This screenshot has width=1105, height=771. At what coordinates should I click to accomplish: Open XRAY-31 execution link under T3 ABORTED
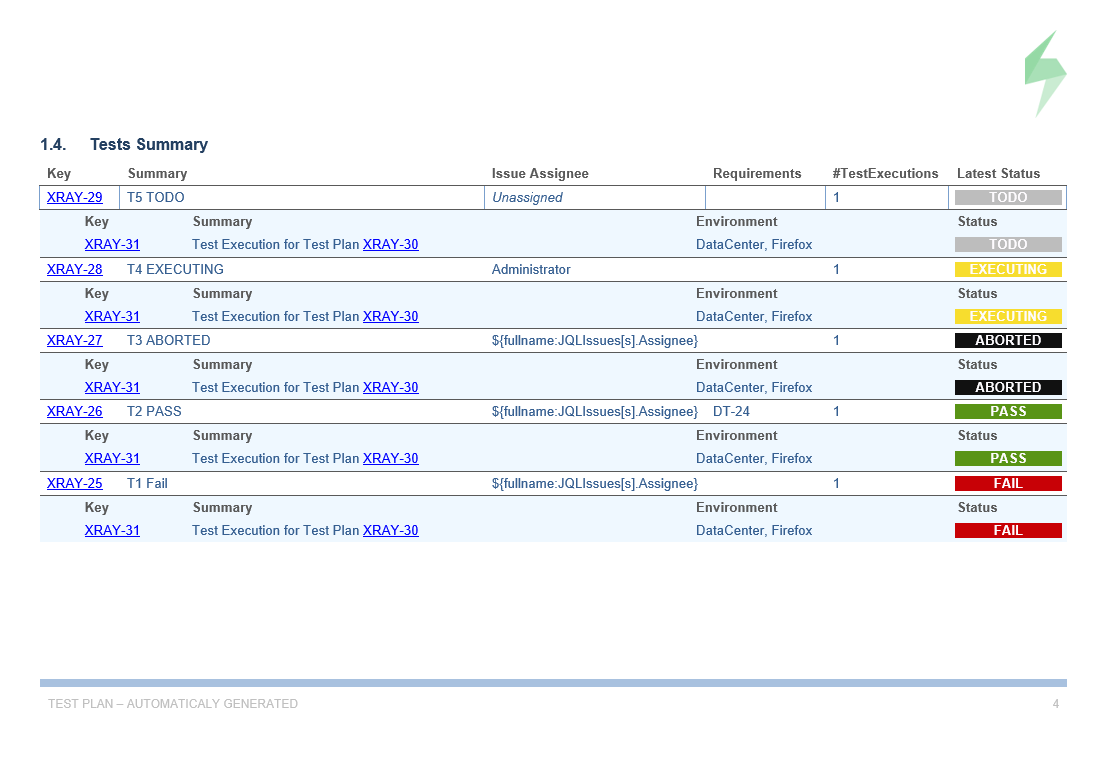point(112,388)
